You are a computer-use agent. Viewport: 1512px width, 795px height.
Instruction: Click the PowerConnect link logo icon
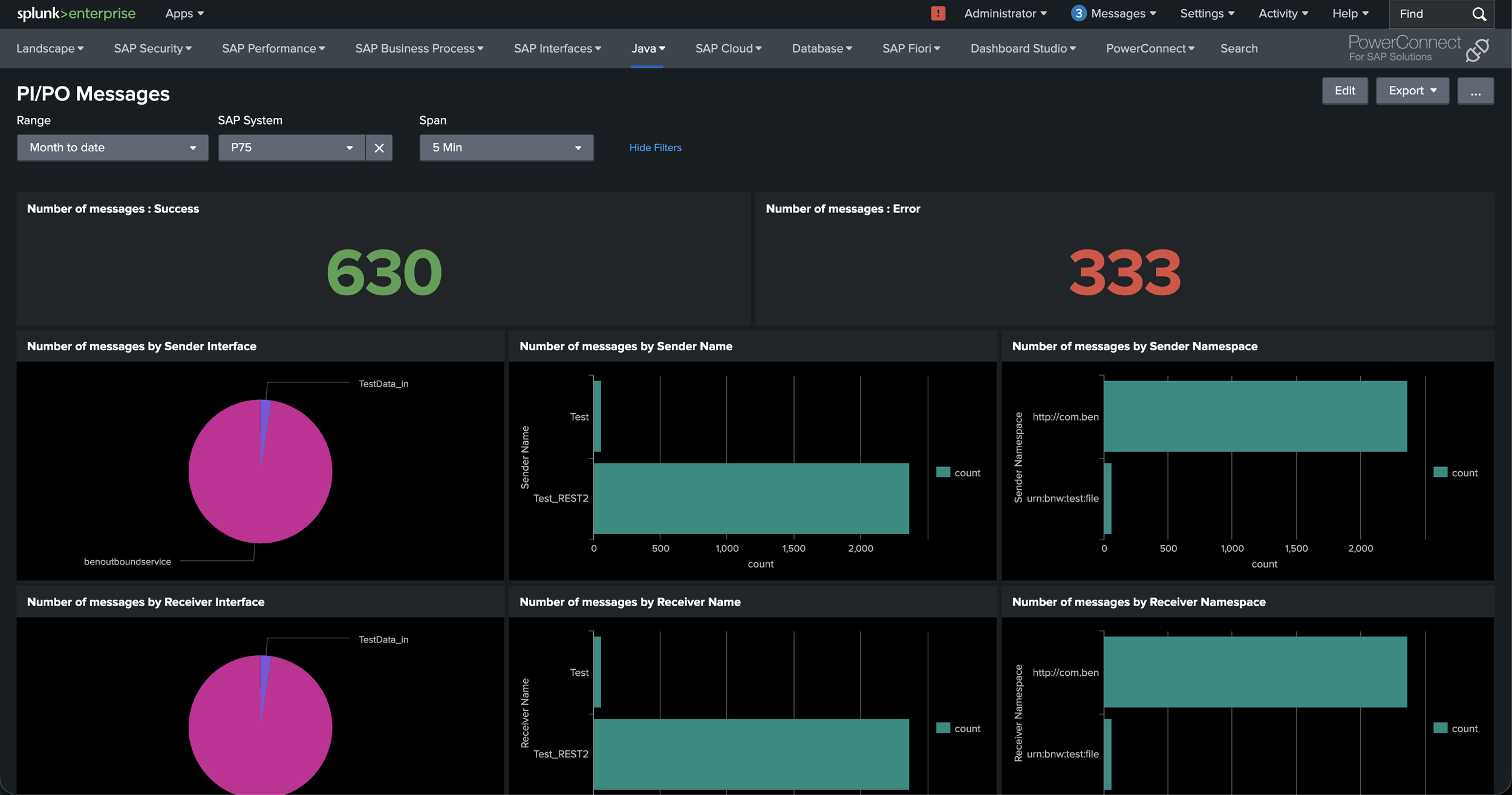[1477, 50]
